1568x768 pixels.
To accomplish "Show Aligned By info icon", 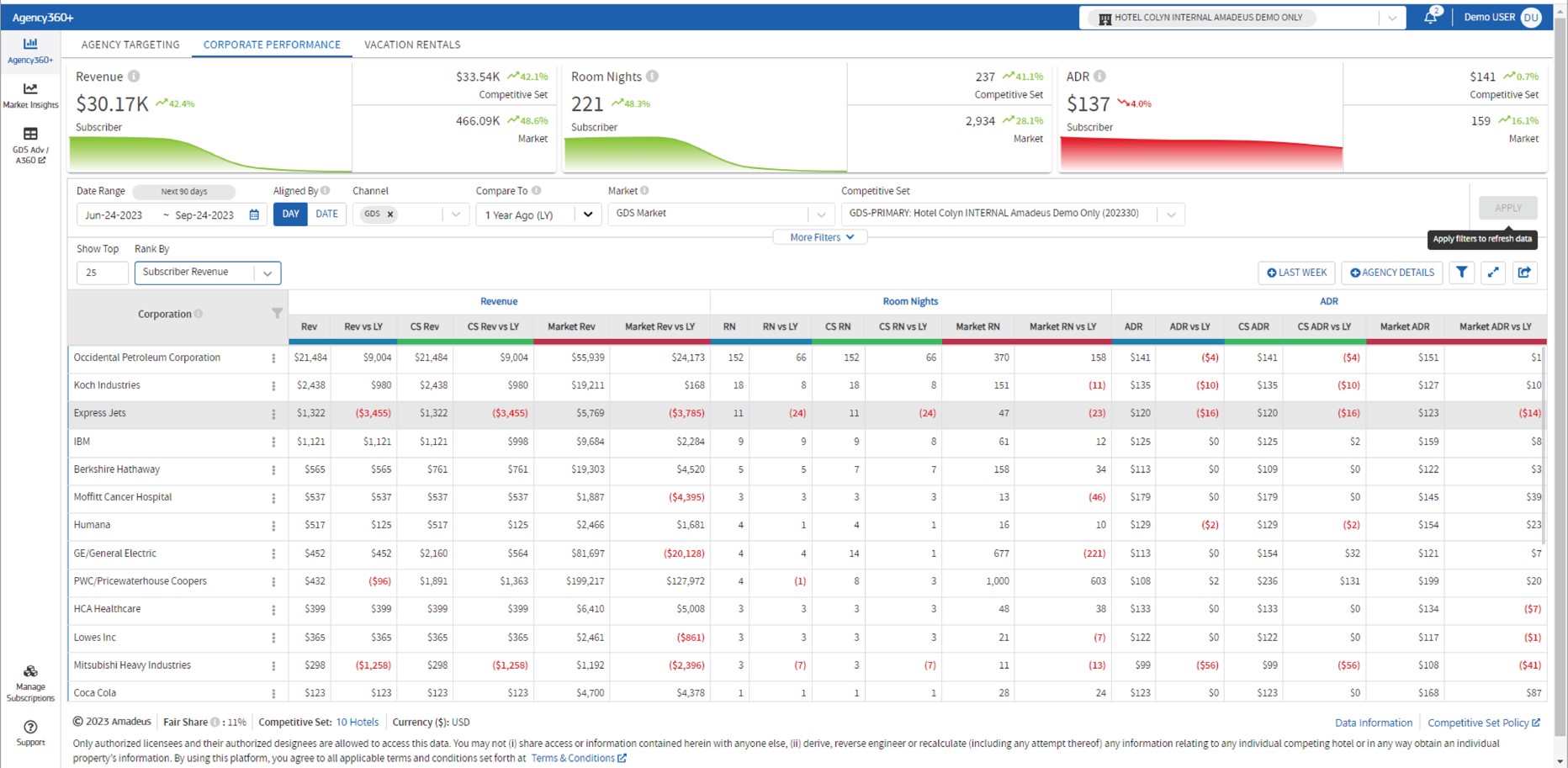I will click(x=326, y=191).
